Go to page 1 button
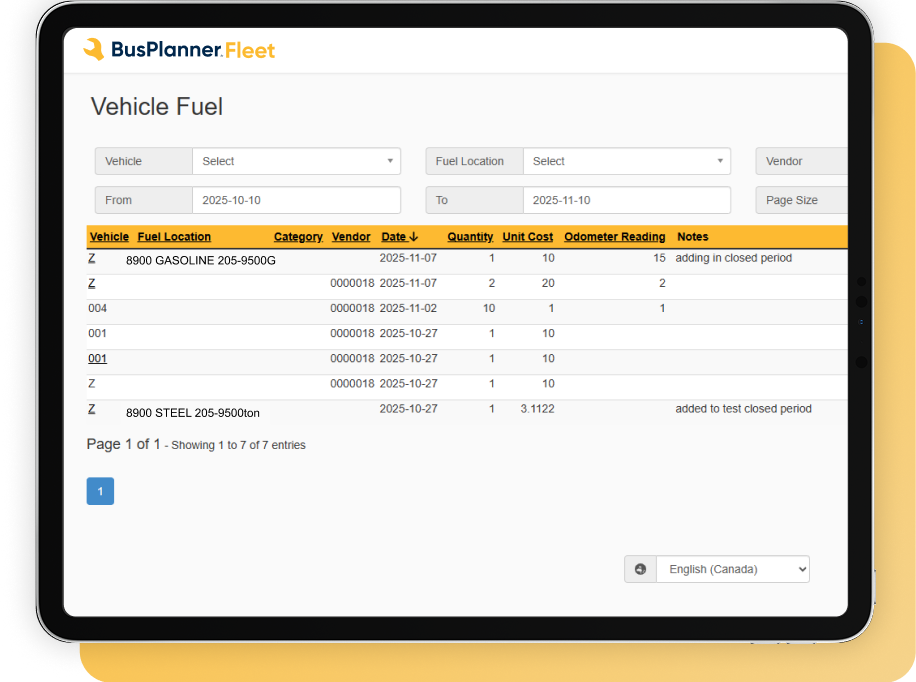The image size is (916, 682). coord(100,491)
